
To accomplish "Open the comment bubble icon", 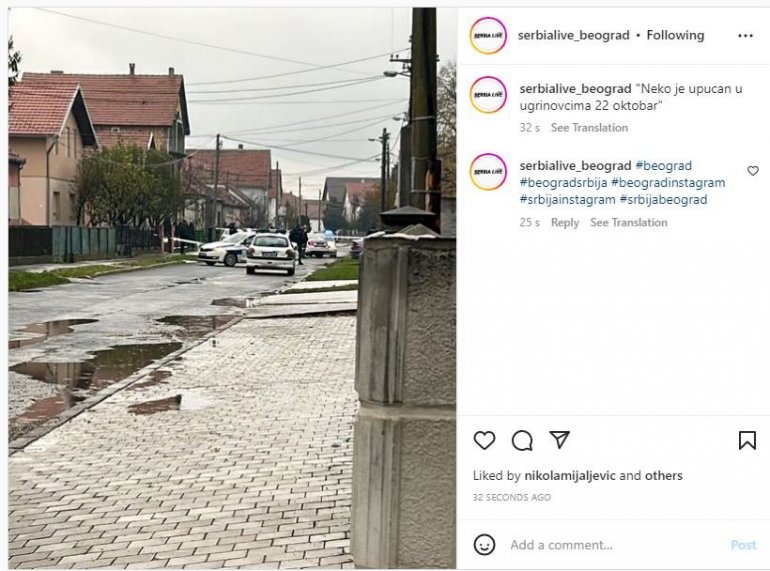I will pos(522,440).
